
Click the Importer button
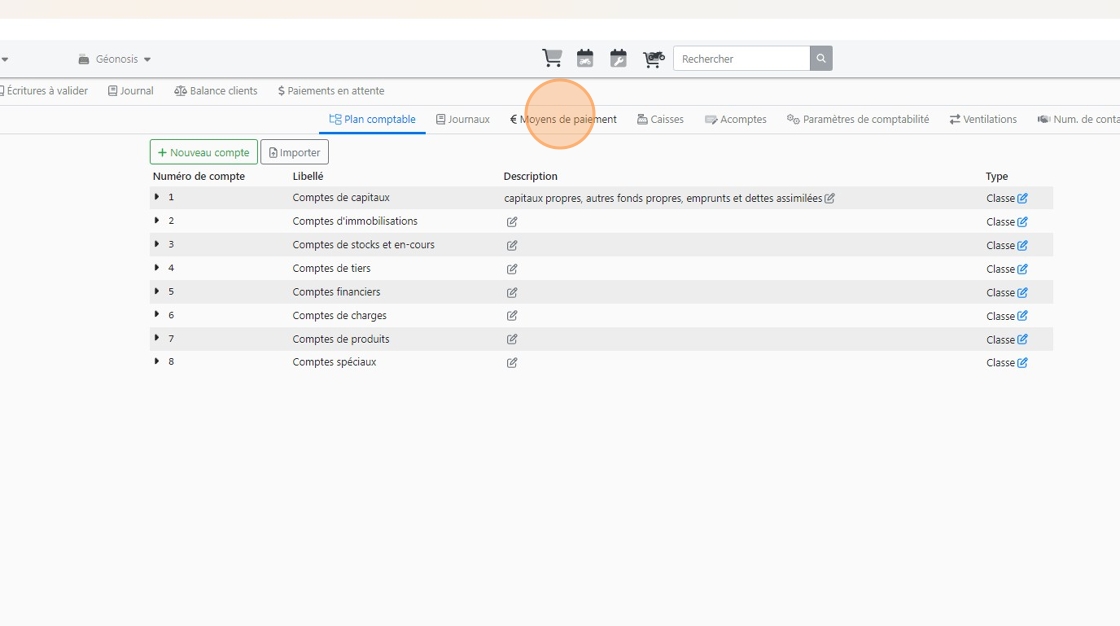(294, 152)
